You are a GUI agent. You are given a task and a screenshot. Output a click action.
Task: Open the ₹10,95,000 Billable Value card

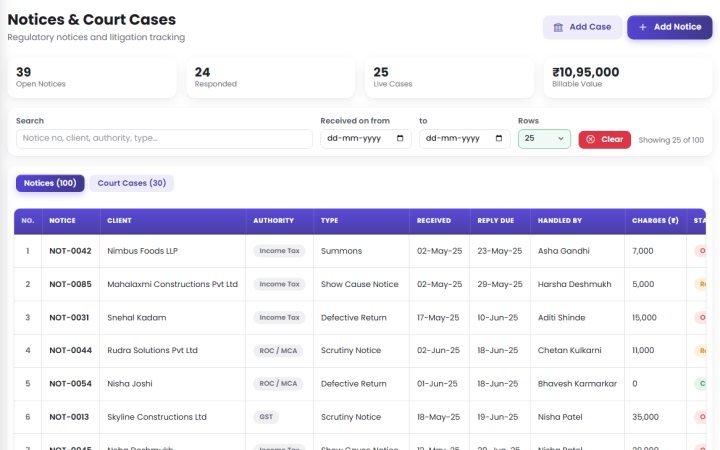point(628,78)
